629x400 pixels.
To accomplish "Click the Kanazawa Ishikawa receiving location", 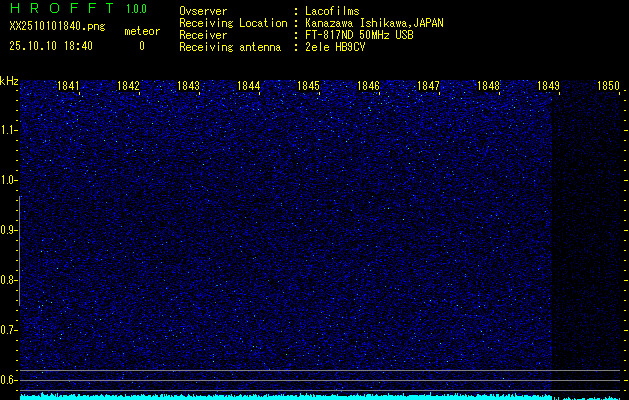I will 375,23.
